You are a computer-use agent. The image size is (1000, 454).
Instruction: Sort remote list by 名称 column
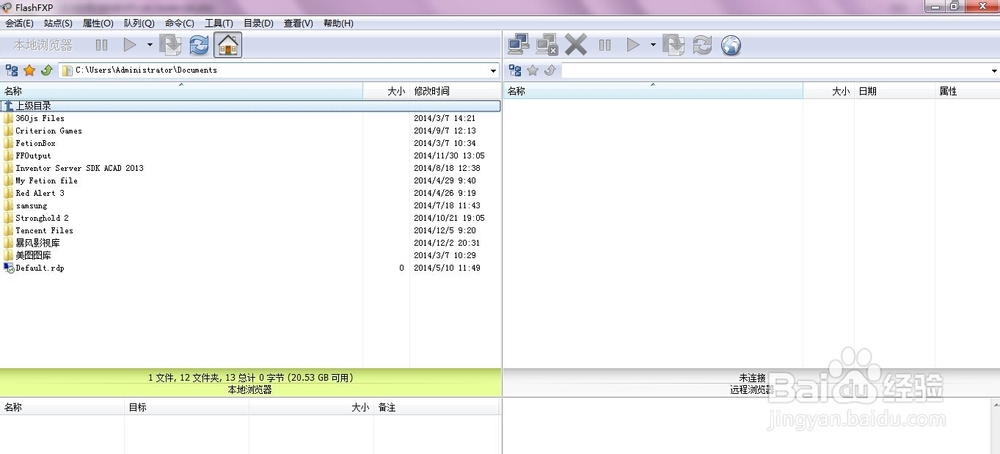(x=653, y=91)
